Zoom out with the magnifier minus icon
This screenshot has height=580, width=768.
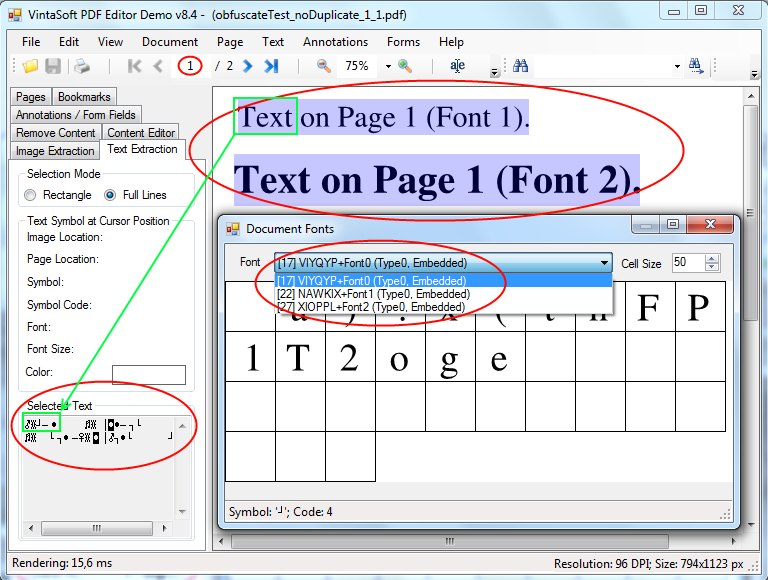click(323, 66)
